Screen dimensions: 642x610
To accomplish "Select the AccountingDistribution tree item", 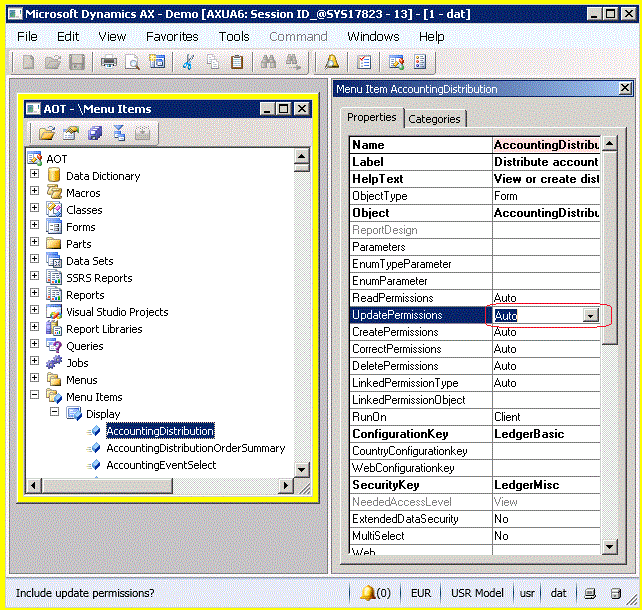I will (160, 431).
